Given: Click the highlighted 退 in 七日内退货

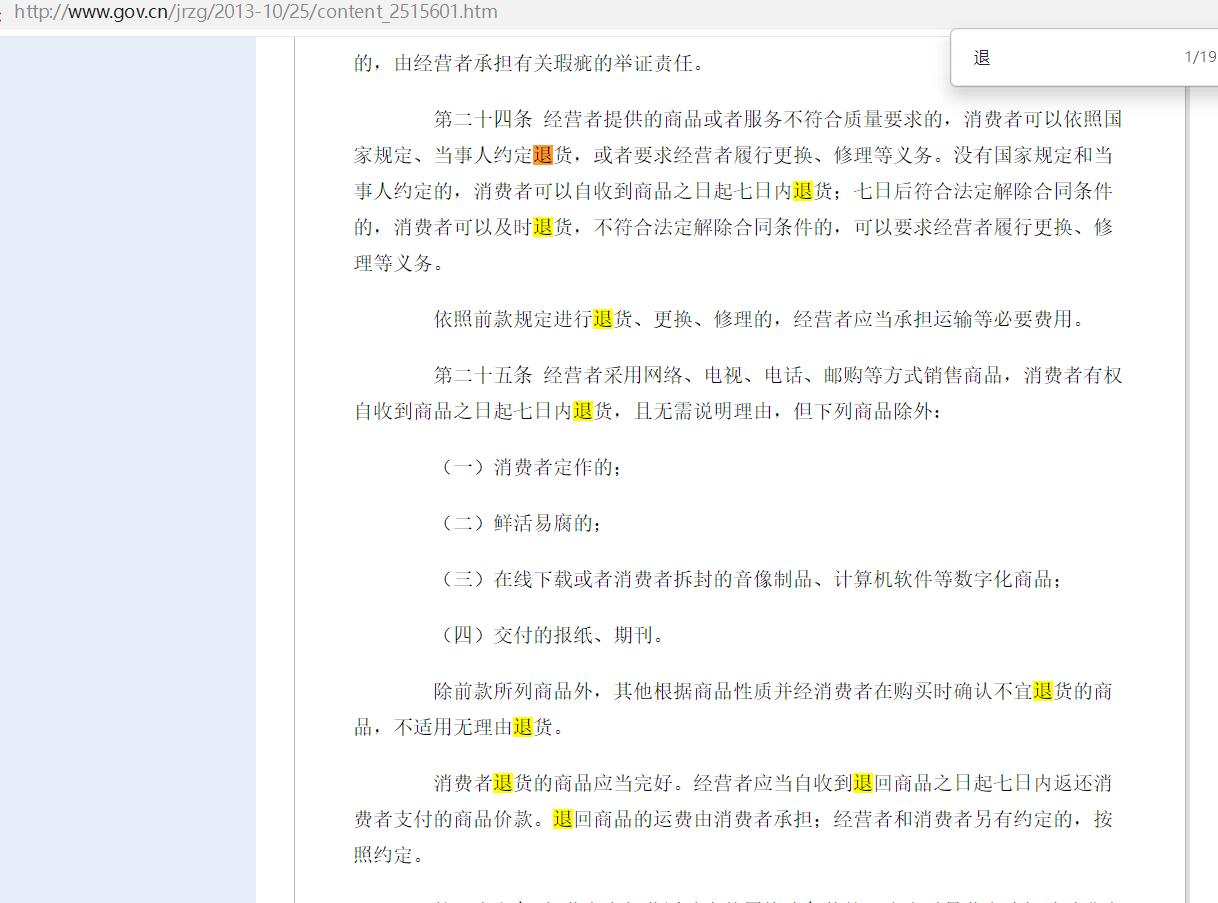Looking at the screenshot, I should point(802,191).
